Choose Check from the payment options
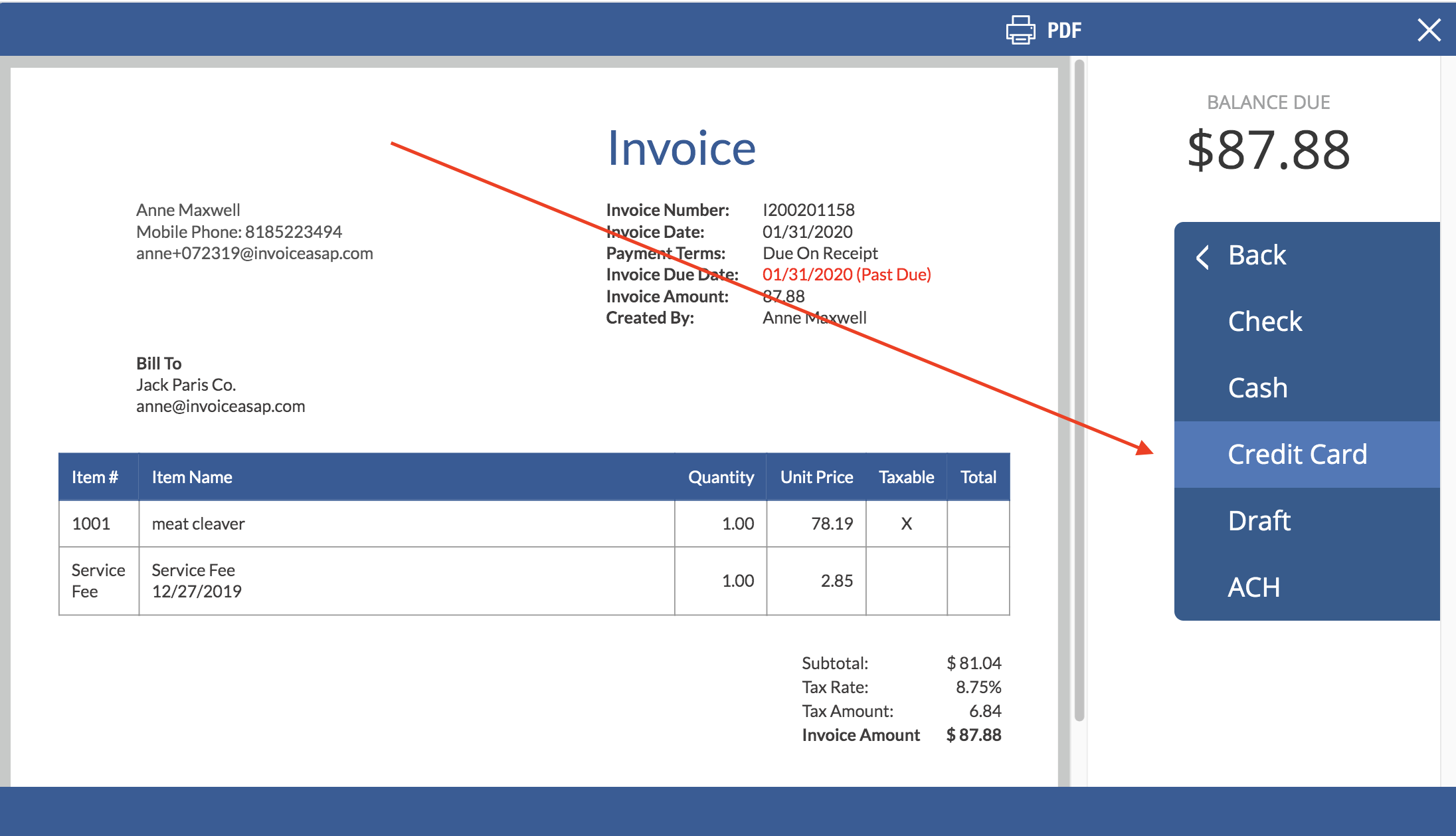This screenshot has width=1456, height=836. 1265,321
